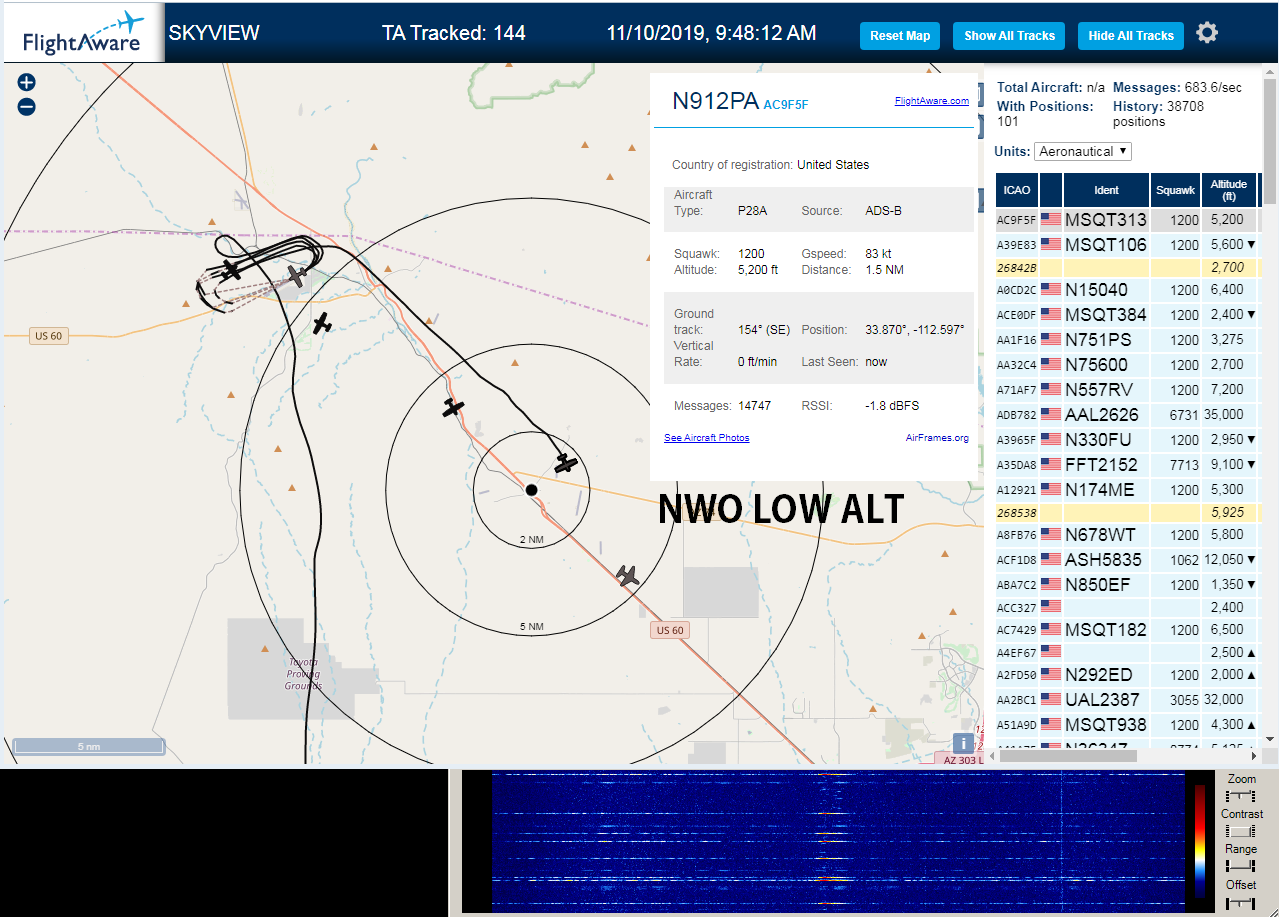
Task: Click US flag in the ACC327 row
Action: (1051, 607)
